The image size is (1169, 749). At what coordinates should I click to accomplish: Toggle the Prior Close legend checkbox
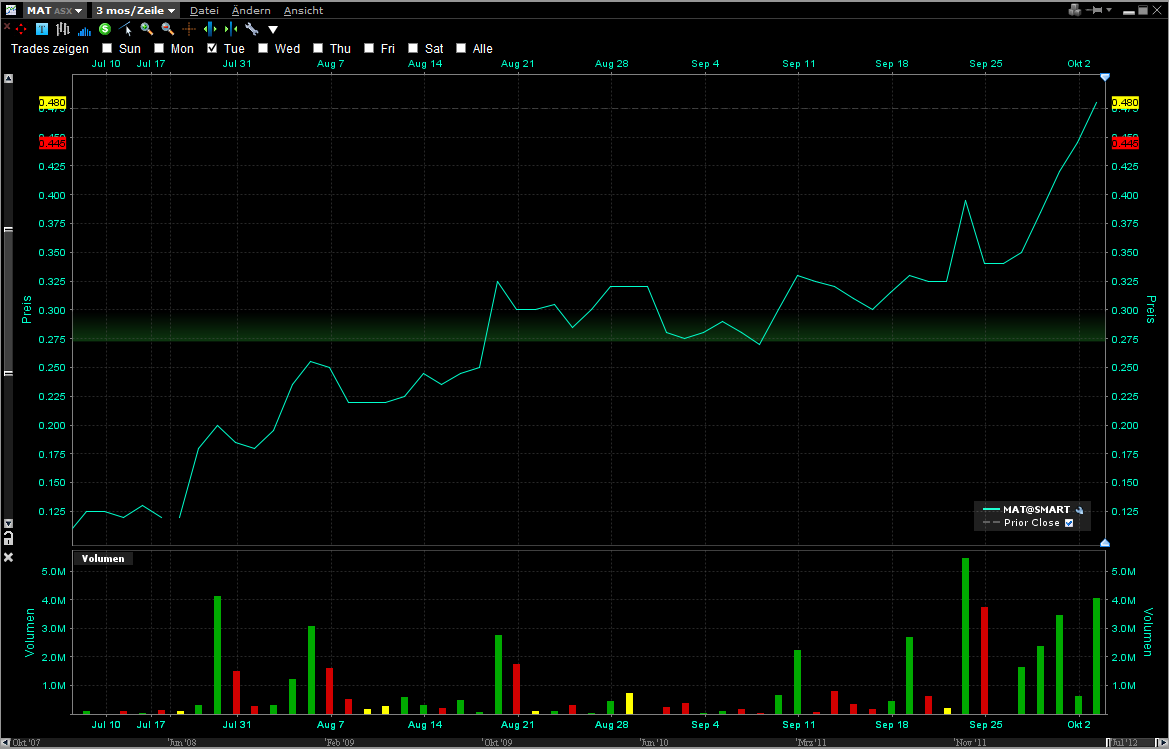[1069, 523]
